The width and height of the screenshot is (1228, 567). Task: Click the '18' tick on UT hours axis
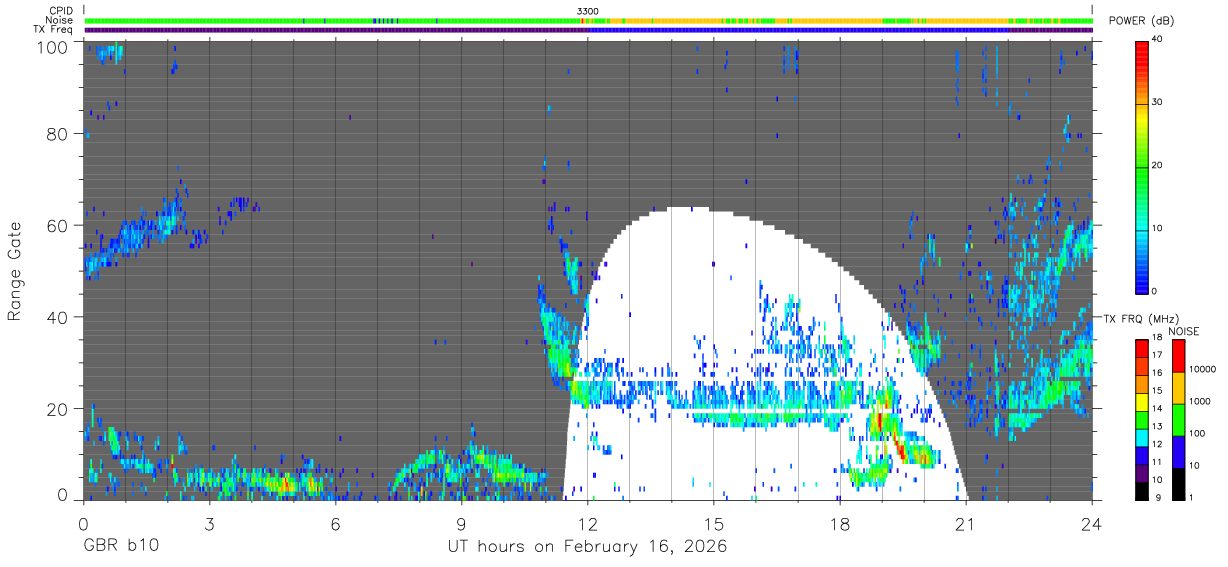pos(840,523)
